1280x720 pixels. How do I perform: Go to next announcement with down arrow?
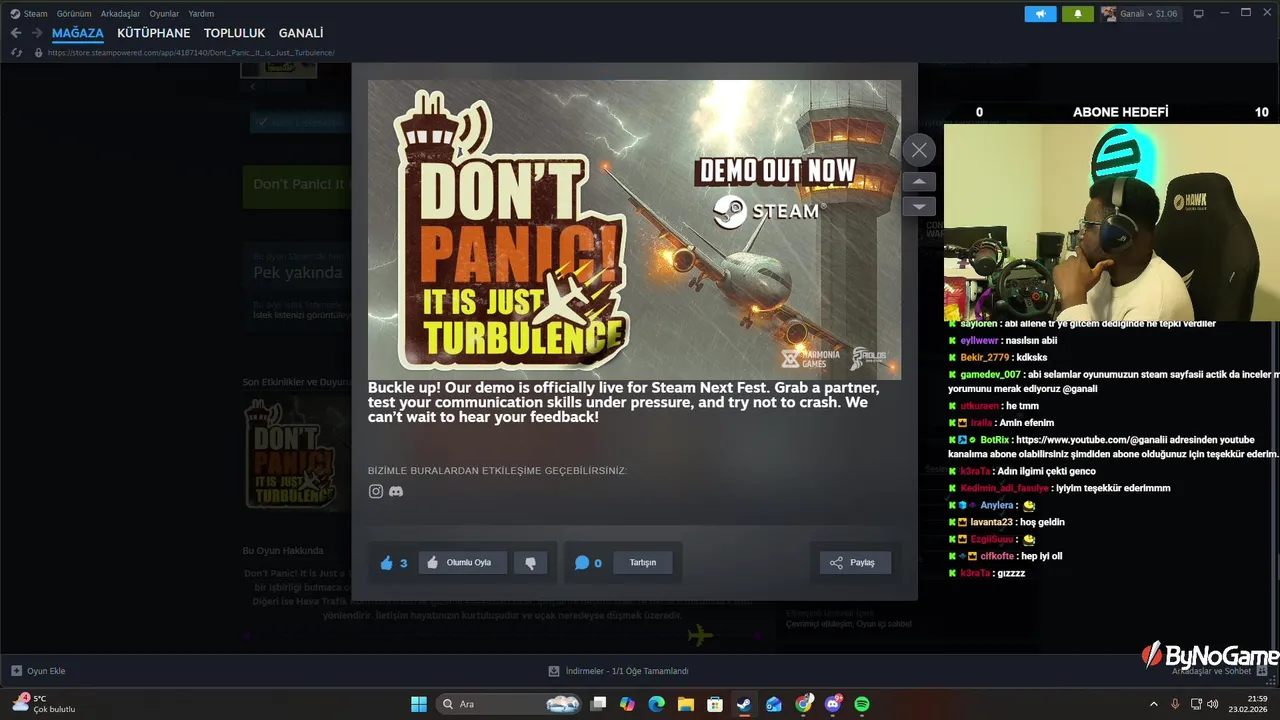click(919, 206)
